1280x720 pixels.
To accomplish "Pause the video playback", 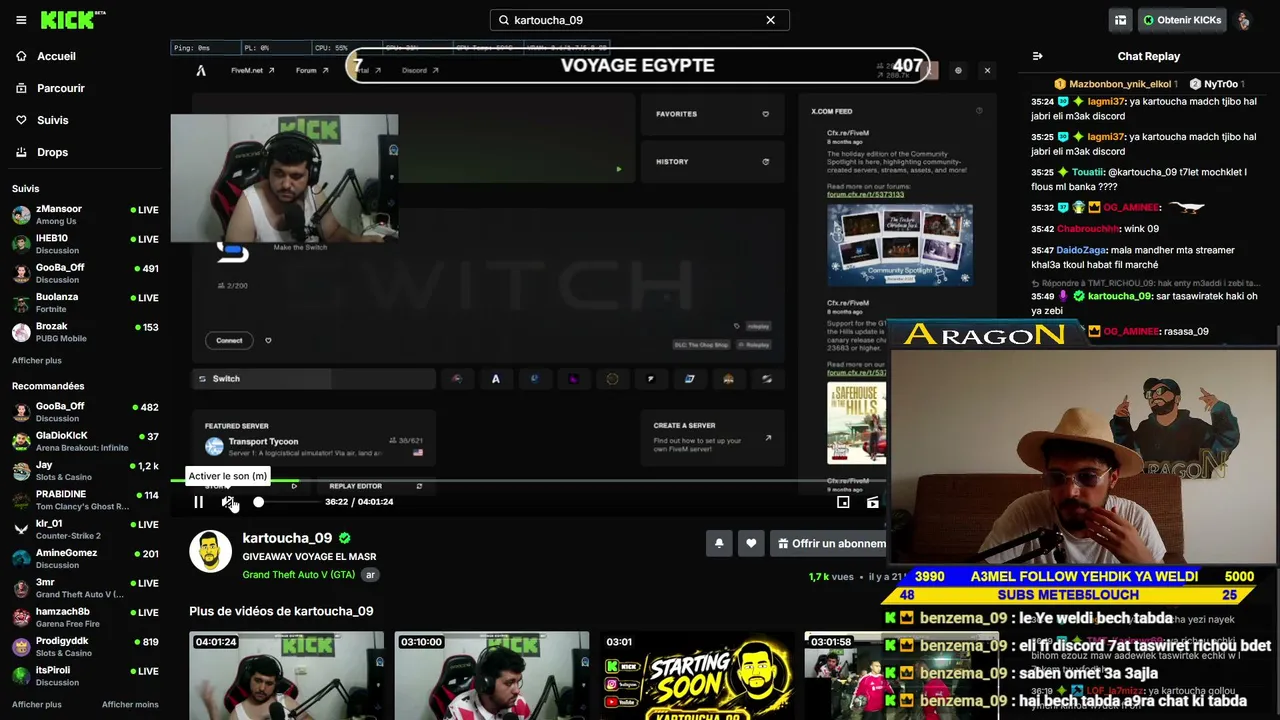I will (x=198, y=502).
